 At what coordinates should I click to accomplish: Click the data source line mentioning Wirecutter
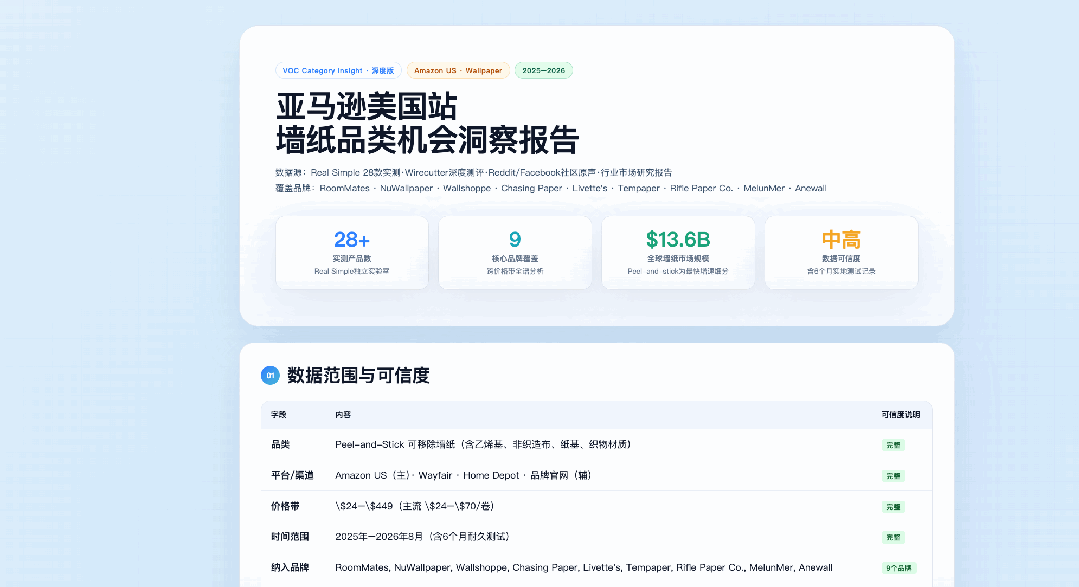[x=473, y=173]
